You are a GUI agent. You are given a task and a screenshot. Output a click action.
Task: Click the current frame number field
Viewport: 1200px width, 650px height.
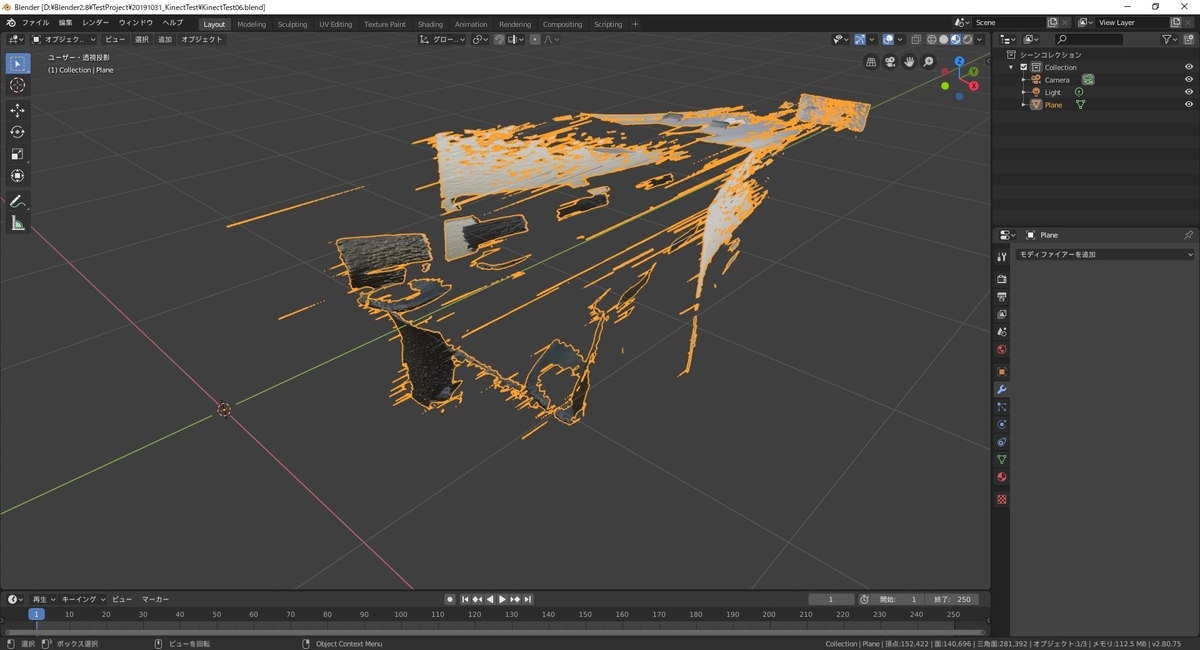[x=832, y=599]
